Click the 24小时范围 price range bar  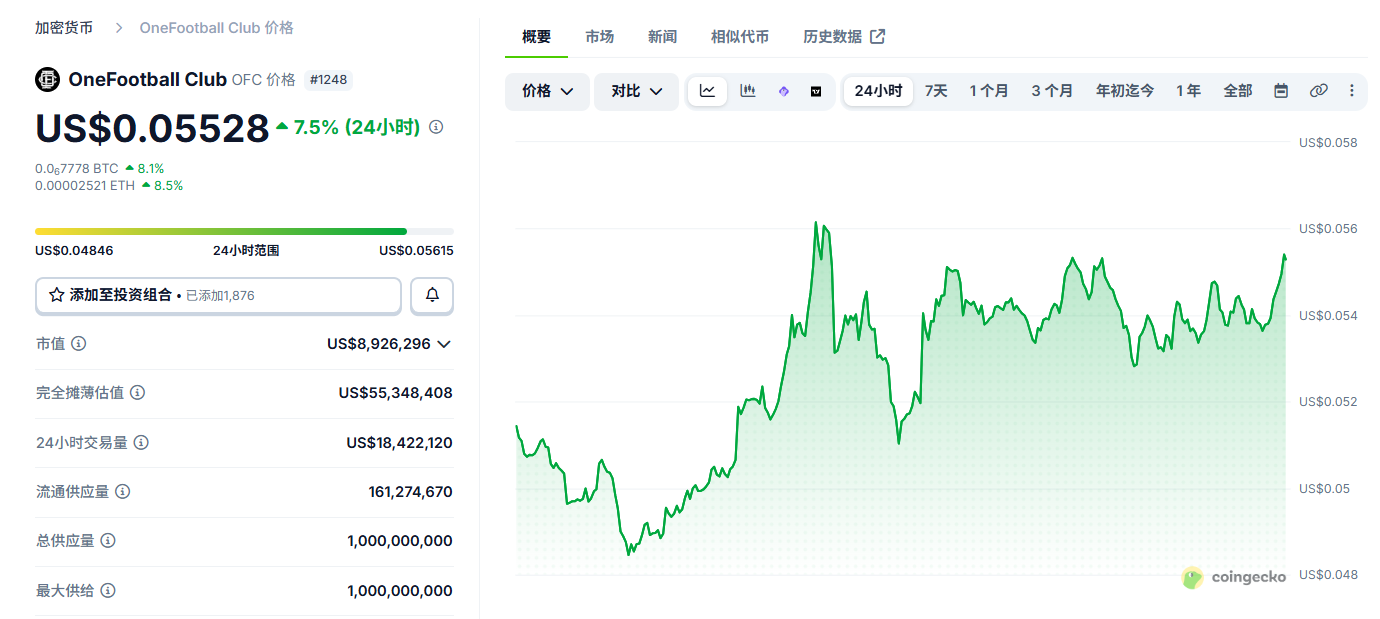[x=244, y=231]
